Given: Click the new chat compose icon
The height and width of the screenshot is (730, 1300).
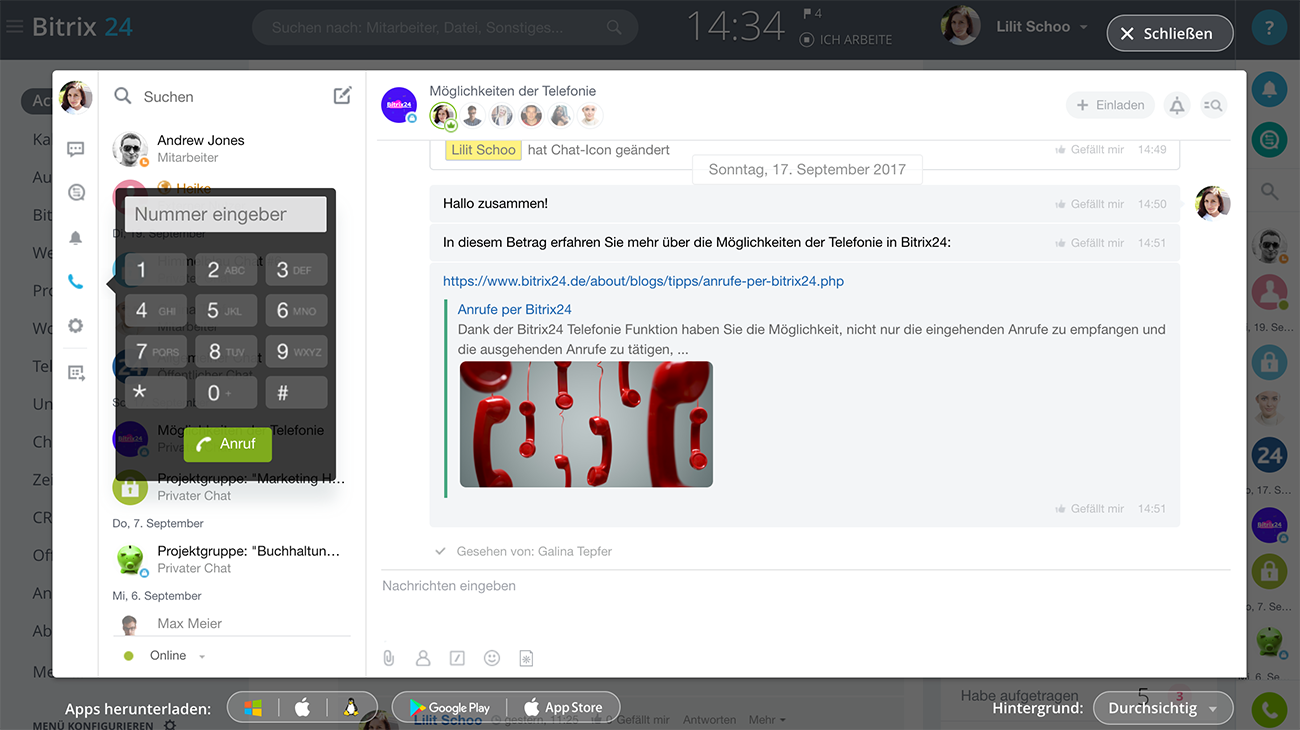Looking at the screenshot, I should tap(342, 96).
